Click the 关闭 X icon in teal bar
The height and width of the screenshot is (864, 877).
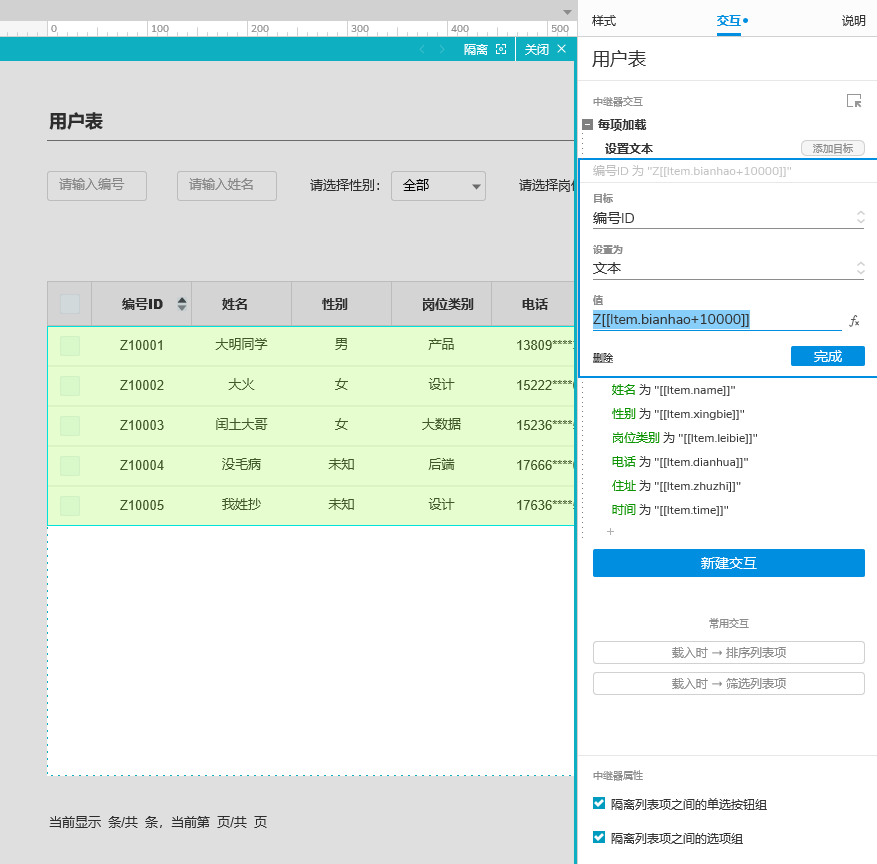pos(562,49)
